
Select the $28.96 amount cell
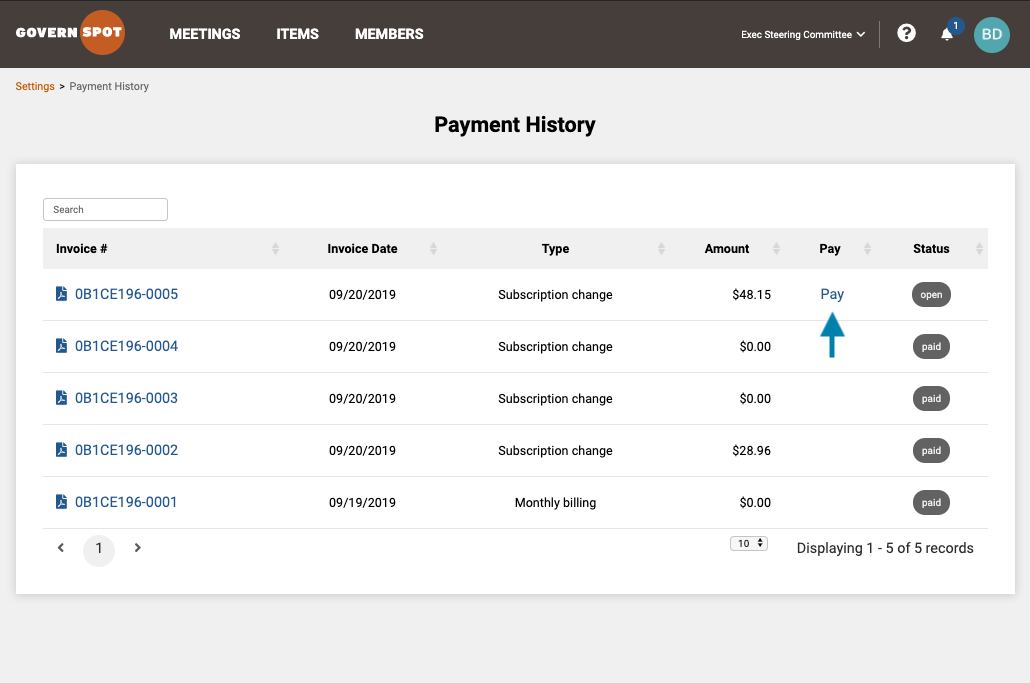point(751,450)
